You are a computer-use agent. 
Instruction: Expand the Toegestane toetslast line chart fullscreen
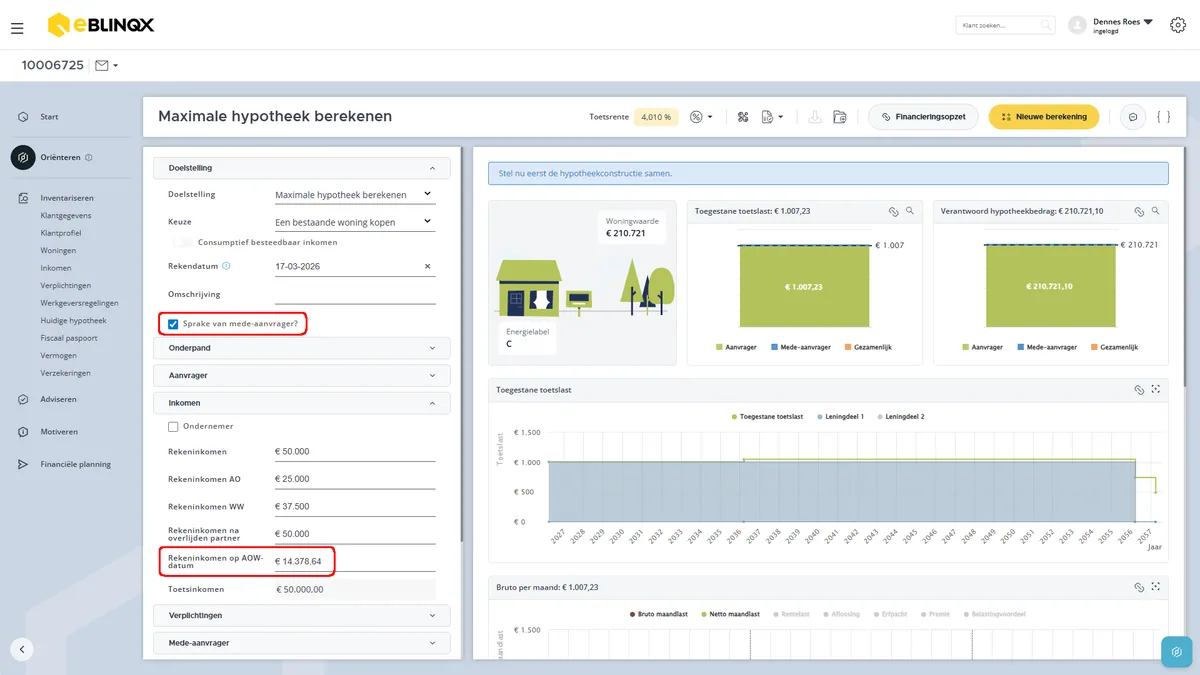1155,389
